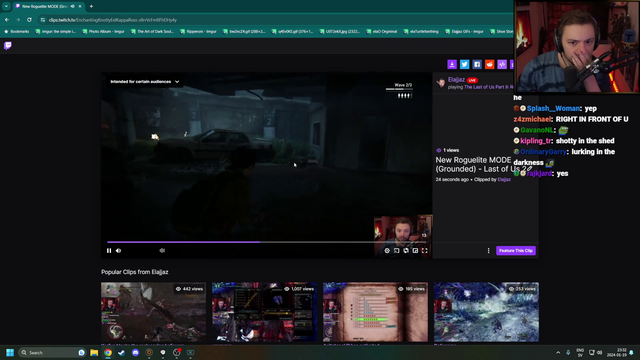The image size is (640, 360).
Task: Open popular clip with 442 views
Action: pyautogui.click(x=153, y=312)
